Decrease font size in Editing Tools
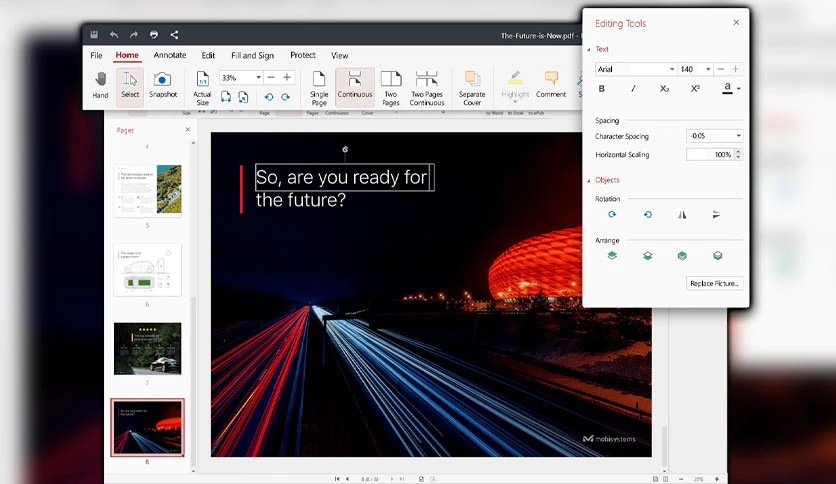This screenshot has height=484, width=836. (721, 69)
